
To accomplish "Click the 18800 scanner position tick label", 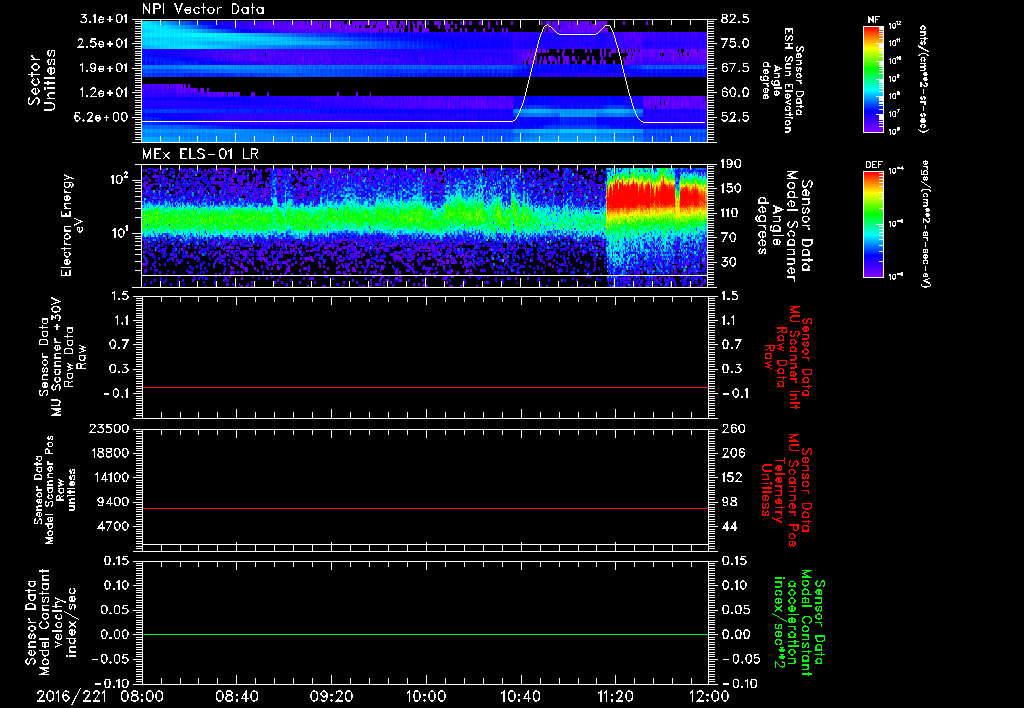I will click(x=109, y=453).
